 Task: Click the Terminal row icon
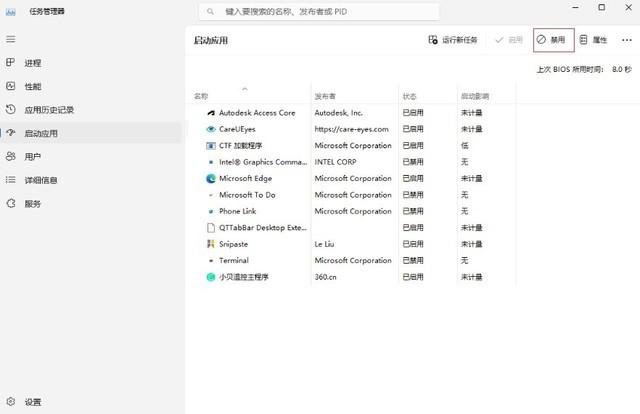211,260
